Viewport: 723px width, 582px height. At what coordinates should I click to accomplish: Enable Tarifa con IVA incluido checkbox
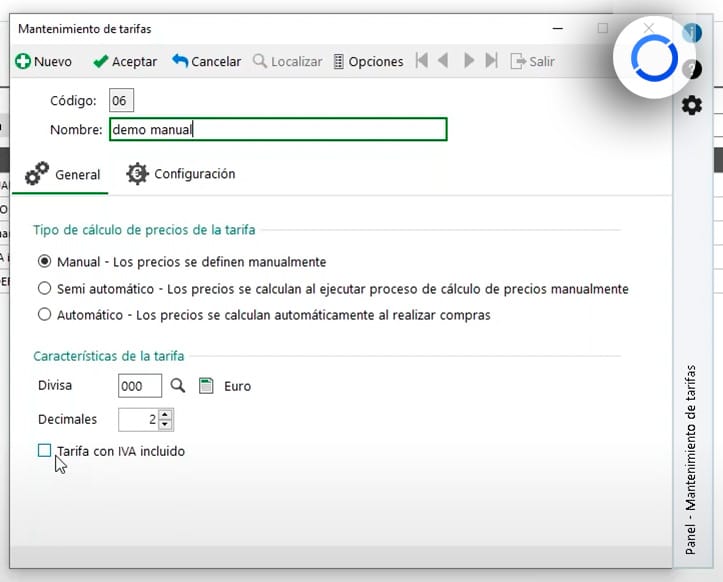pyautogui.click(x=44, y=451)
